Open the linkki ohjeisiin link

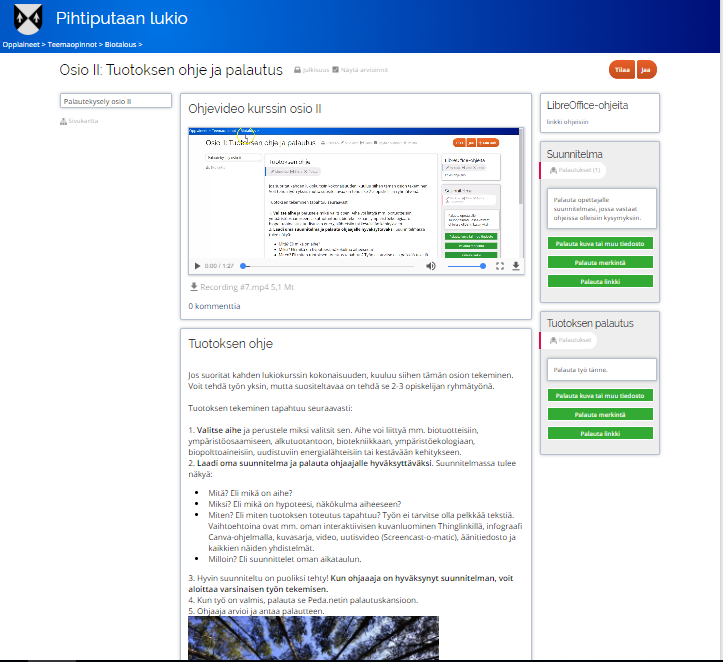tap(567, 121)
